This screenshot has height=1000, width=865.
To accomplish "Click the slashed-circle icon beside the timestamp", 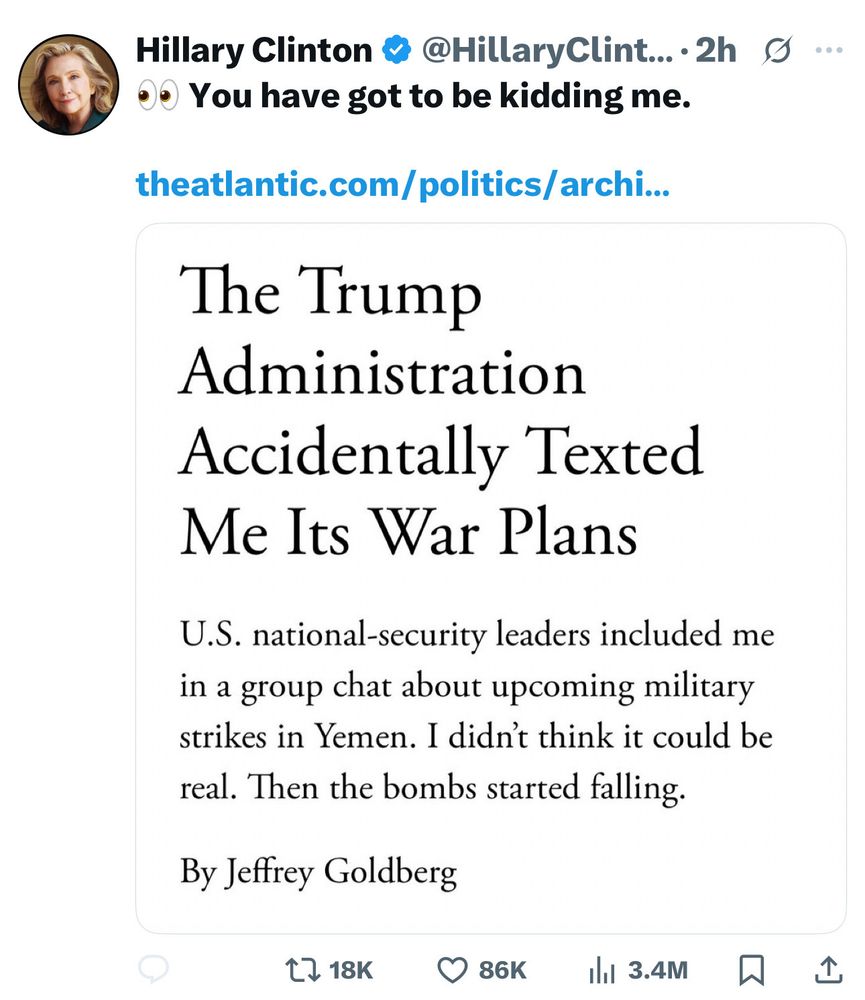I will (x=774, y=50).
